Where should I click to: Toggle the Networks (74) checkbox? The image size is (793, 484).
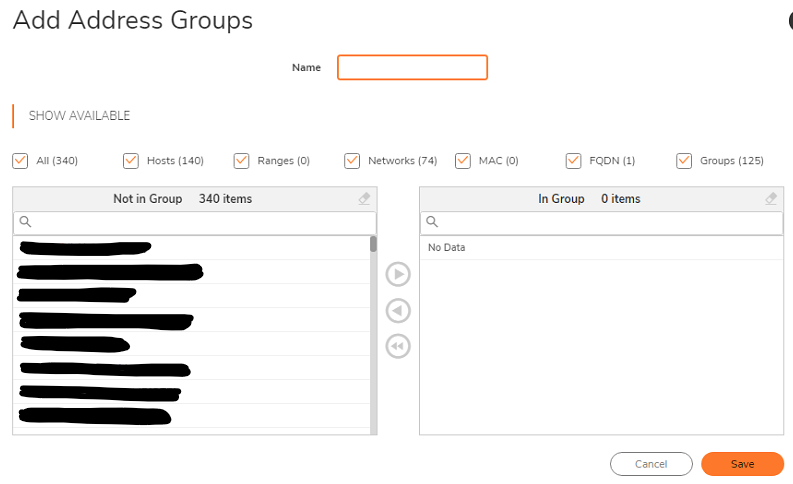pos(352,160)
